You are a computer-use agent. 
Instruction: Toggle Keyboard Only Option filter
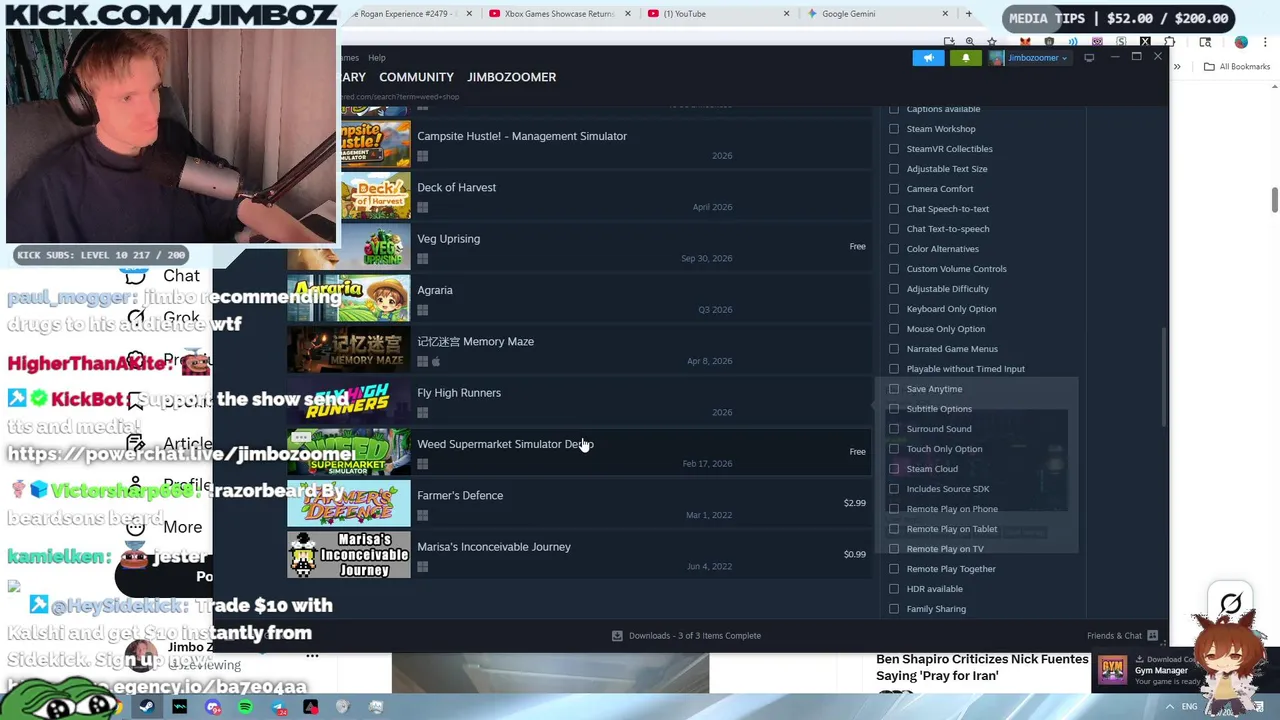click(894, 309)
